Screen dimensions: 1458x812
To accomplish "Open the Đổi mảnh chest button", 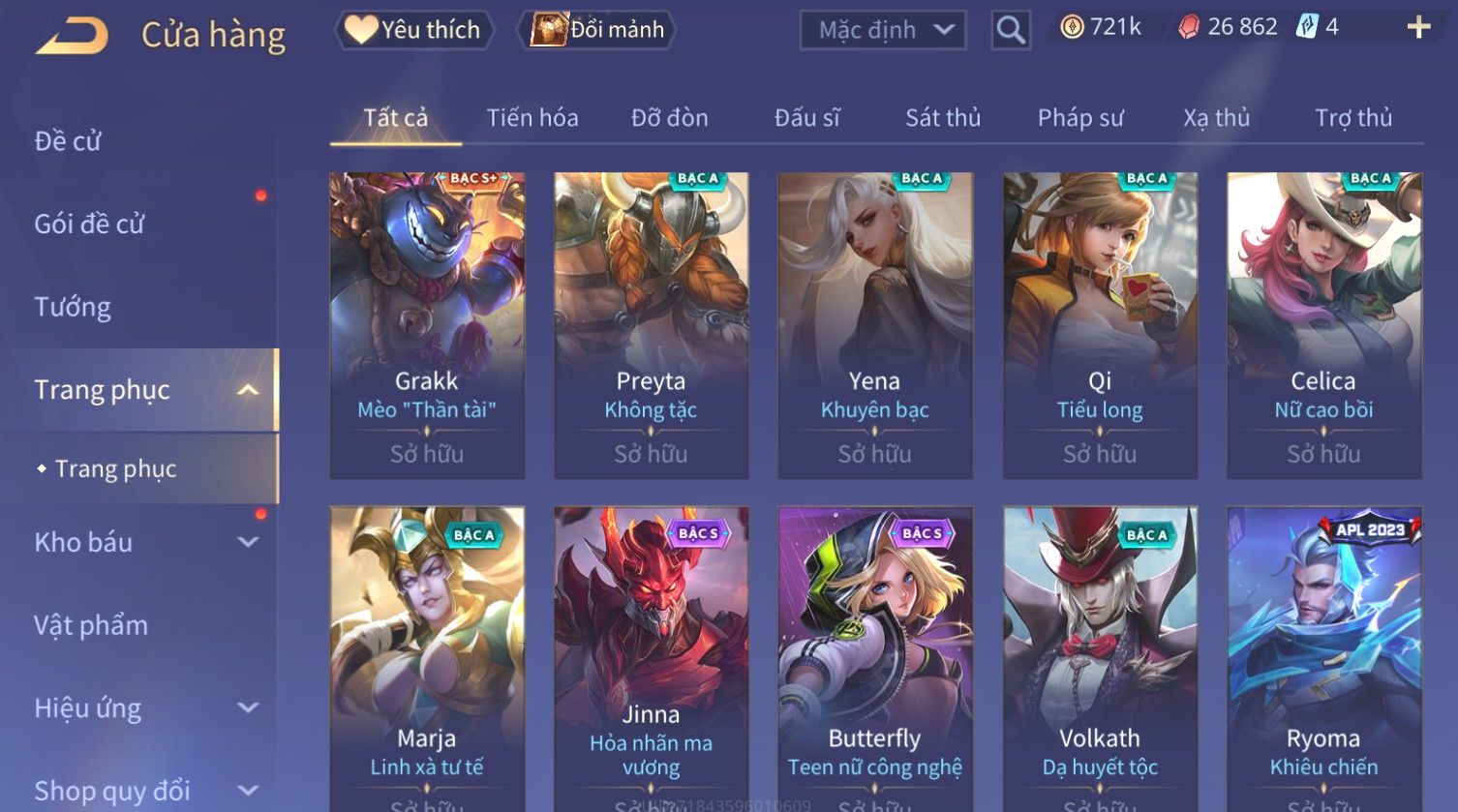I will [x=597, y=30].
